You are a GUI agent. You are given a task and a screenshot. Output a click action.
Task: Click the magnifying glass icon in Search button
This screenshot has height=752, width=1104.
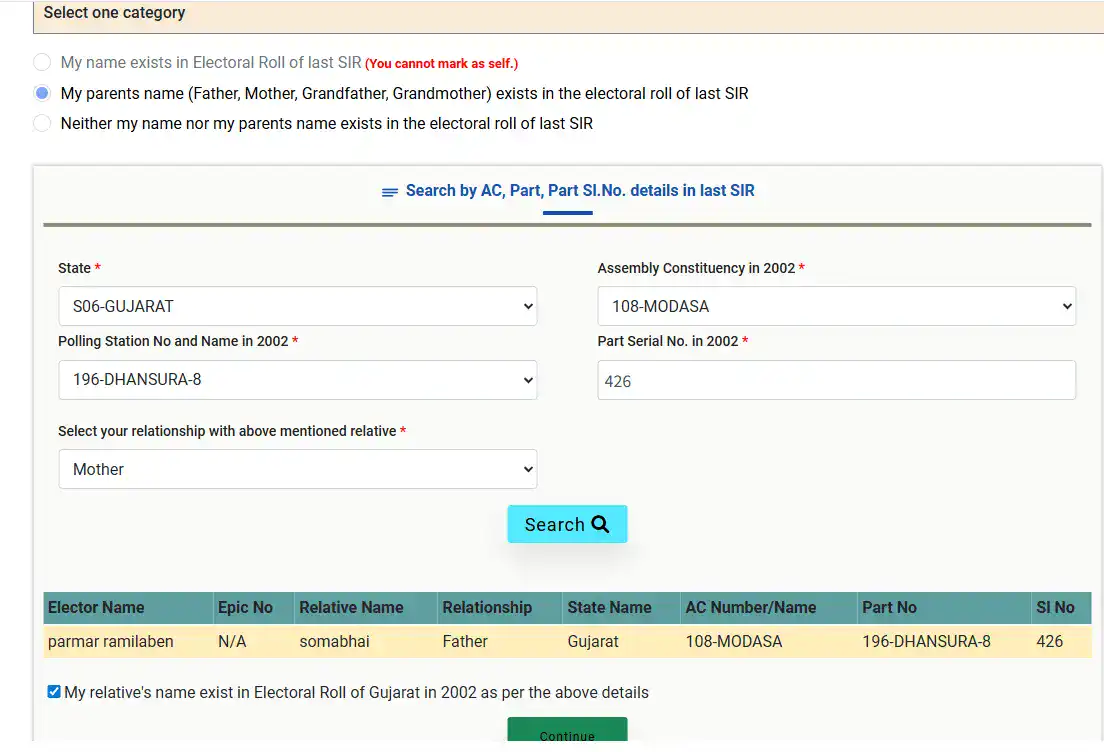pos(600,524)
